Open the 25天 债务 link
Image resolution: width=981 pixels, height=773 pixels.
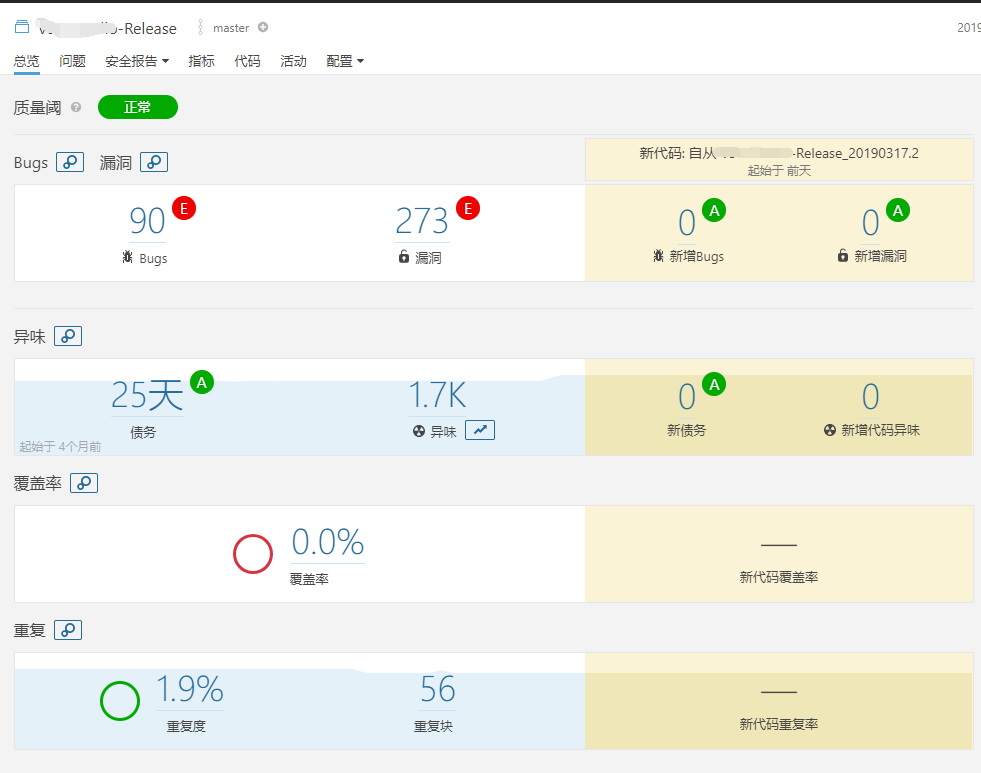point(147,395)
